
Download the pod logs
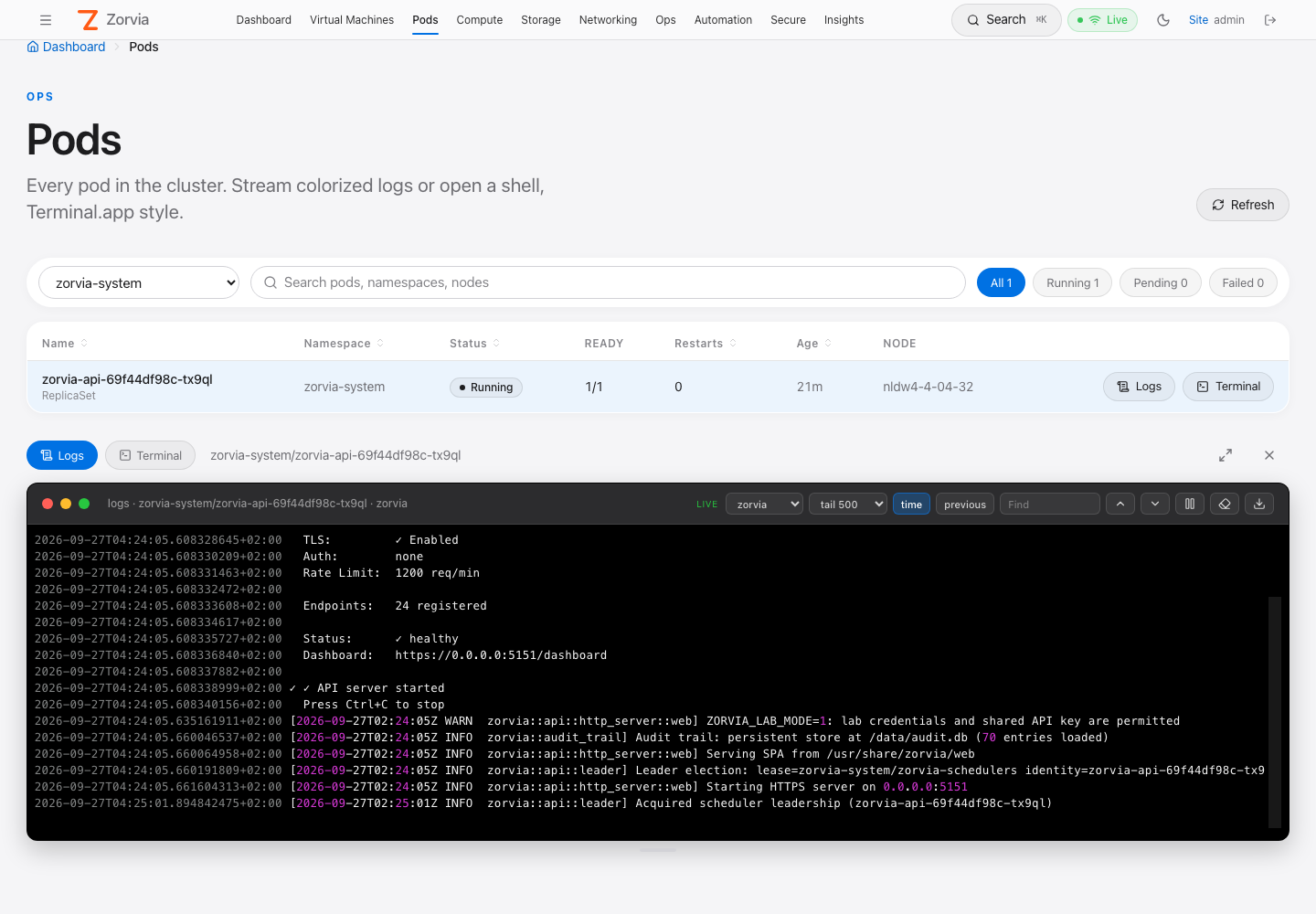coord(1259,504)
